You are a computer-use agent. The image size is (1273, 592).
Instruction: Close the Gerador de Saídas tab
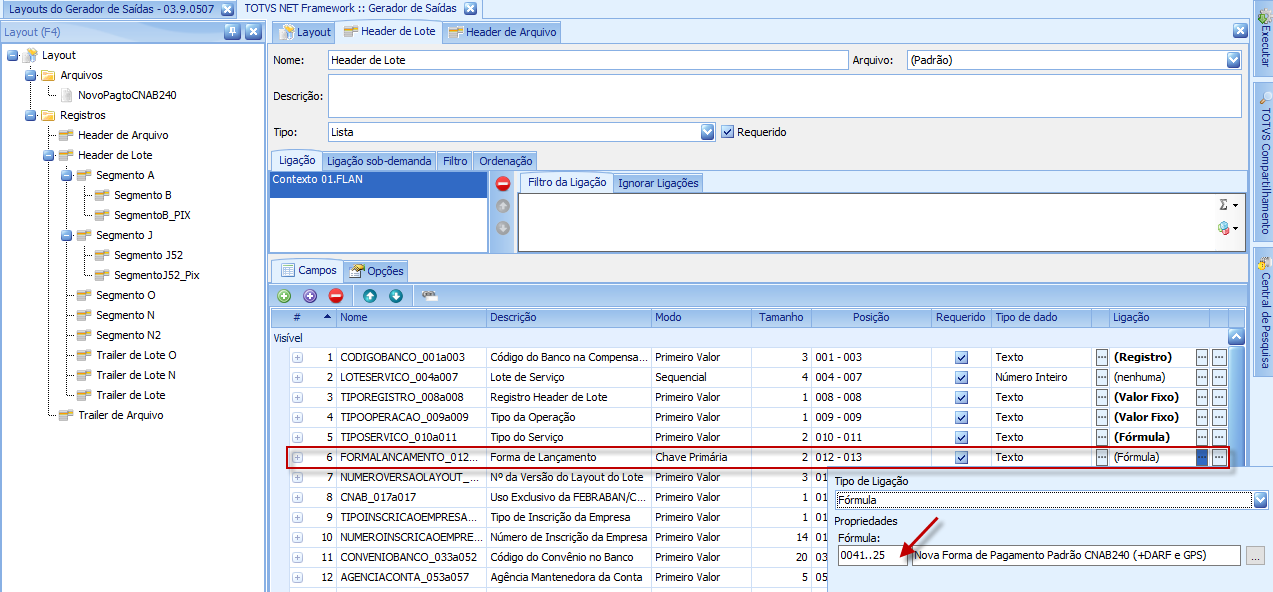click(470, 8)
